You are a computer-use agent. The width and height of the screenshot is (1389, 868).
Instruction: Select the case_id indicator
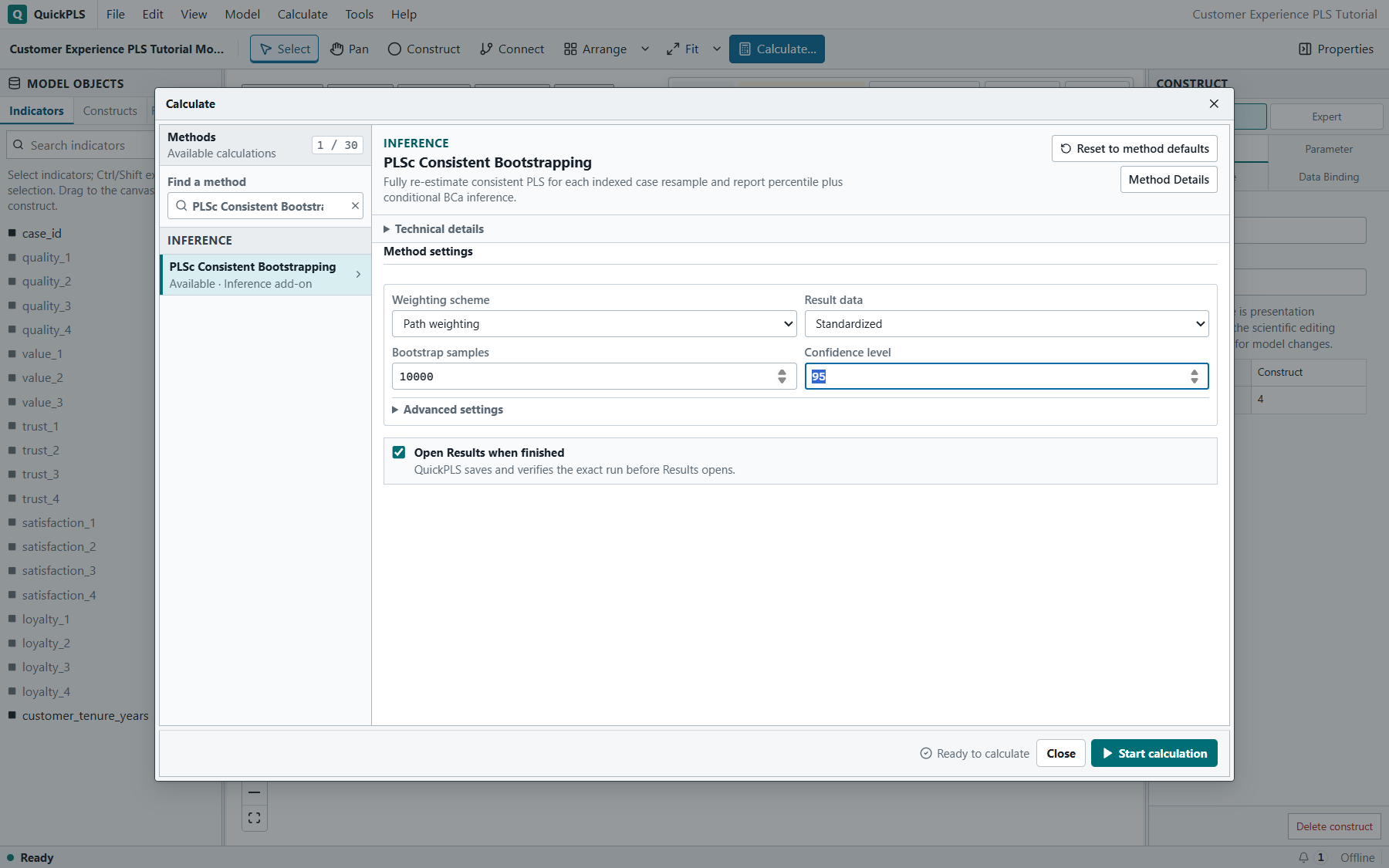pos(42,233)
